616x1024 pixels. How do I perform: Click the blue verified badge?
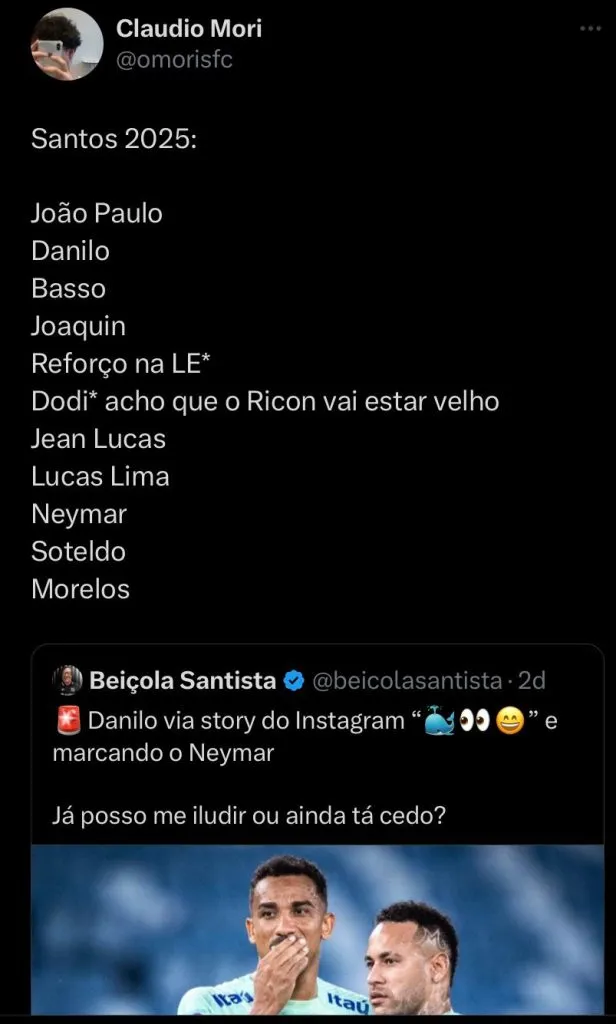294,682
